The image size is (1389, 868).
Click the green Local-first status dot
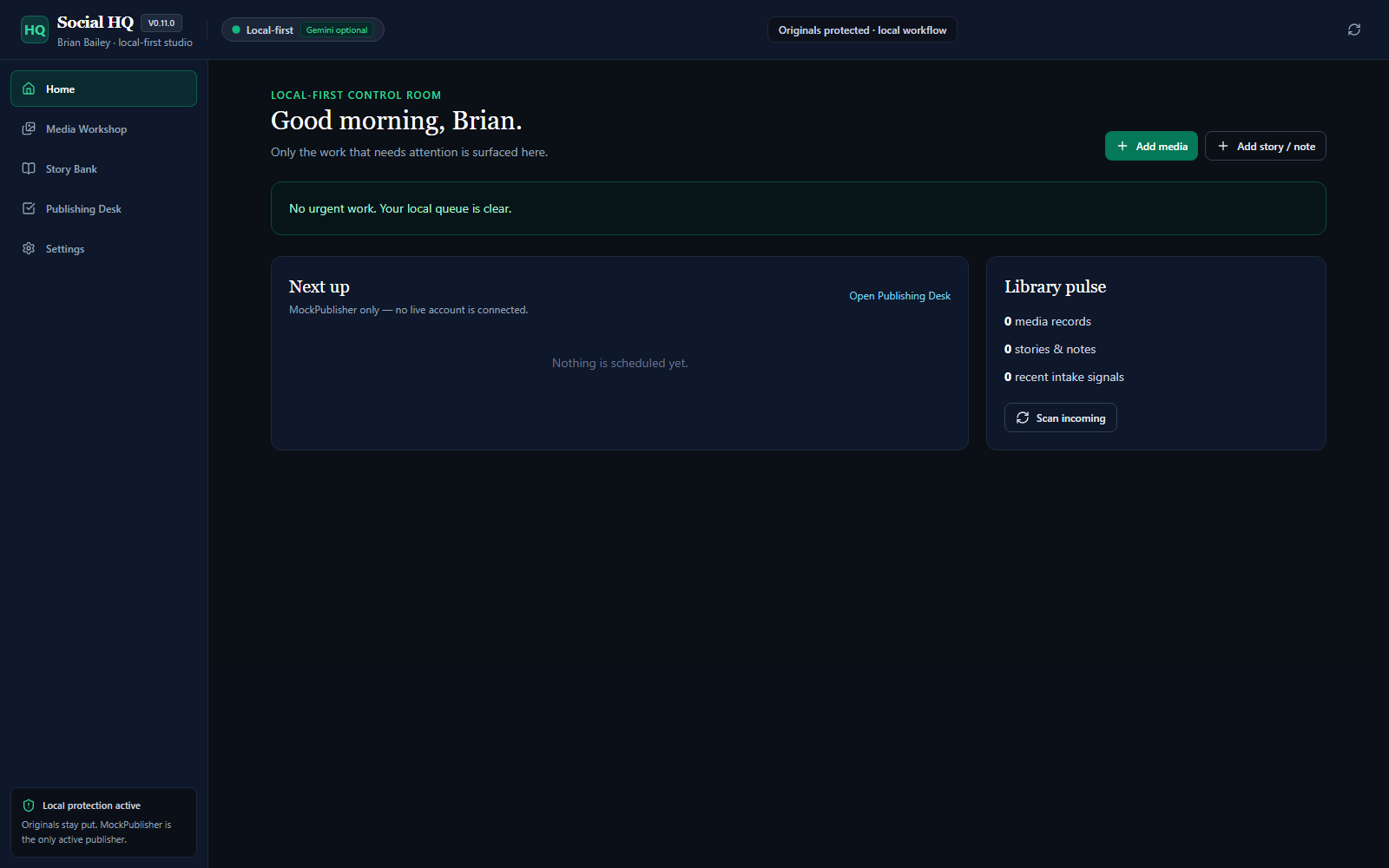point(236,30)
